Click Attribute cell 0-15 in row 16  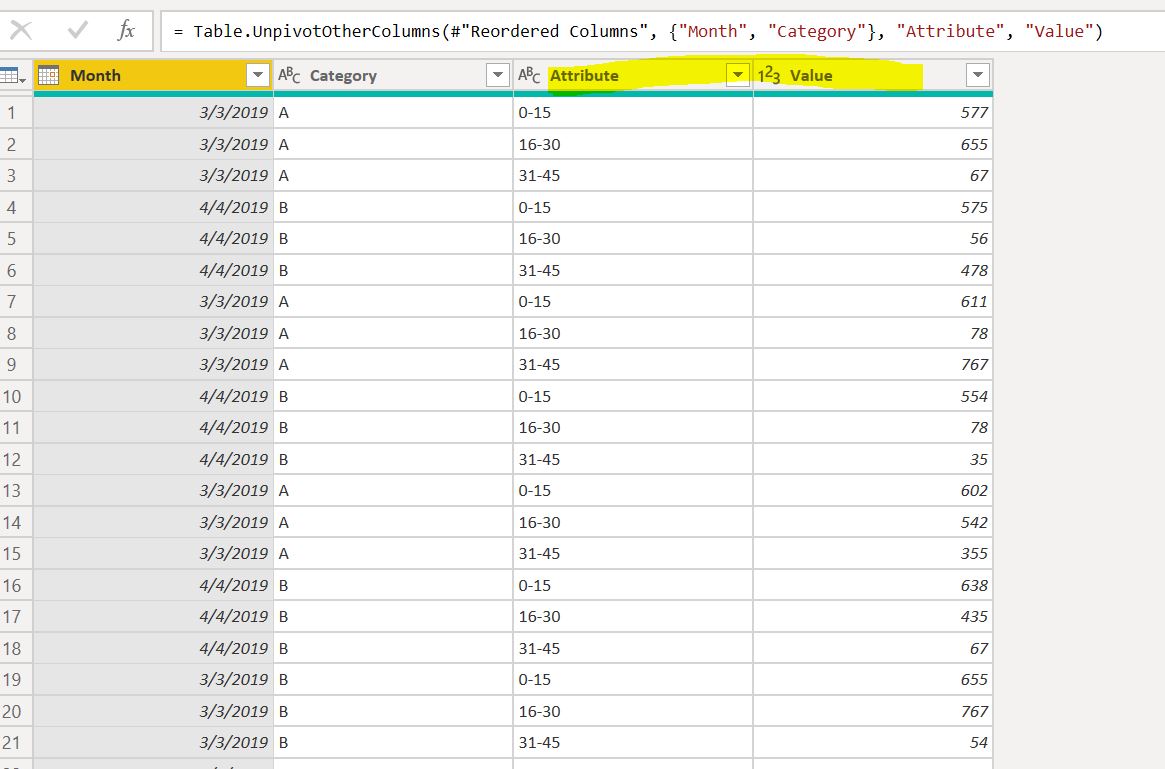(633, 585)
